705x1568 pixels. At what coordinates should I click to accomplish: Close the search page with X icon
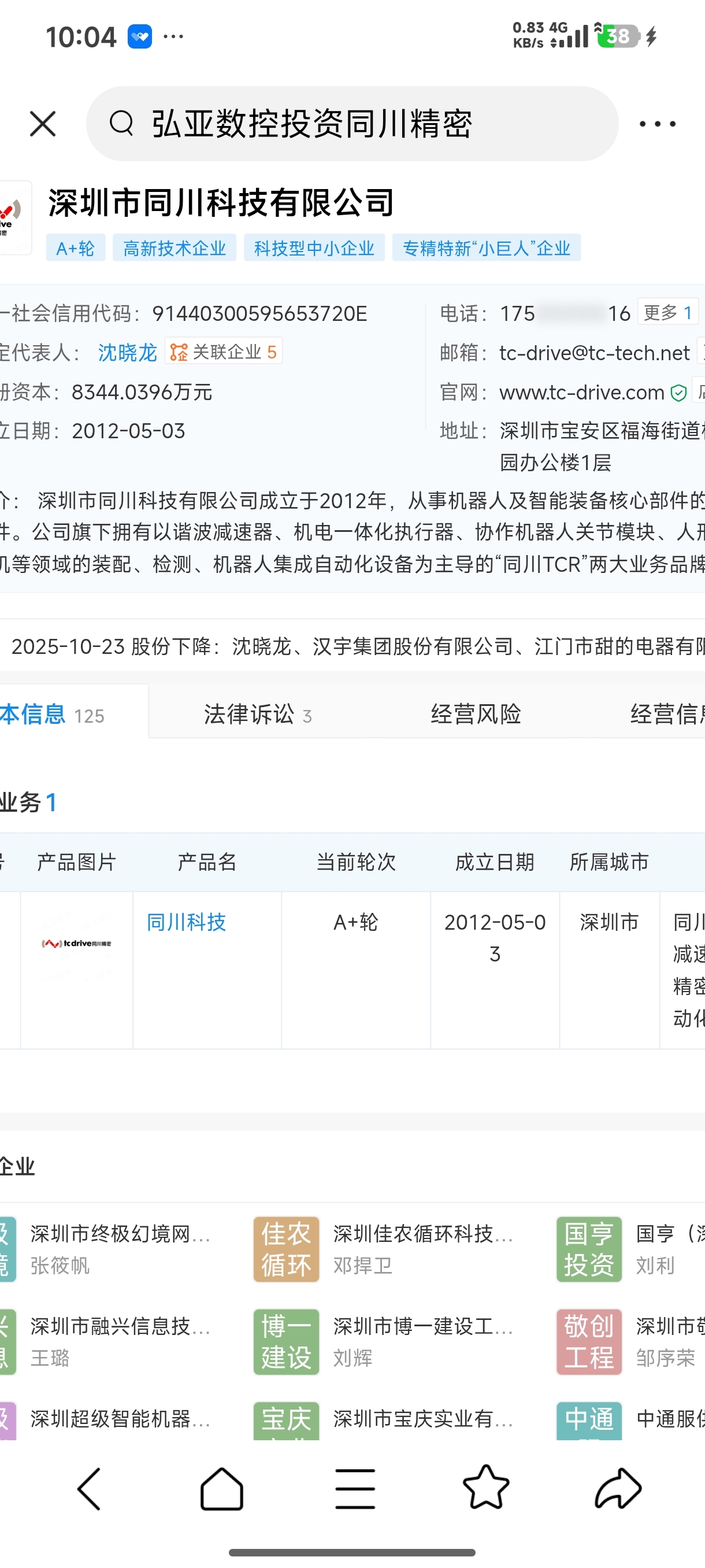(43, 124)
